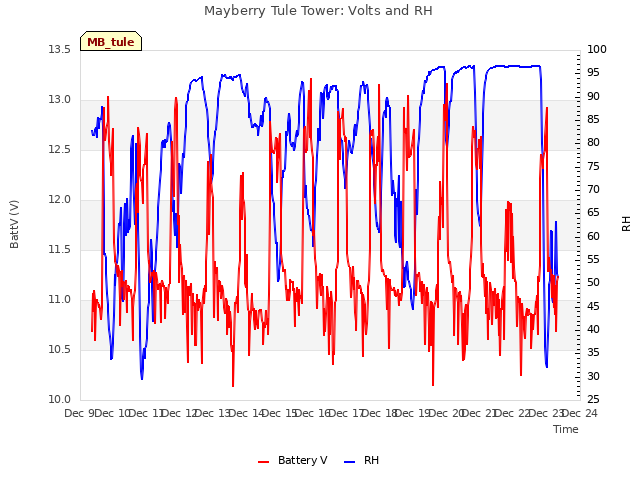Click the BattV (V) left axis label
This screenshot has width=640, height=480.
[14, 224]
